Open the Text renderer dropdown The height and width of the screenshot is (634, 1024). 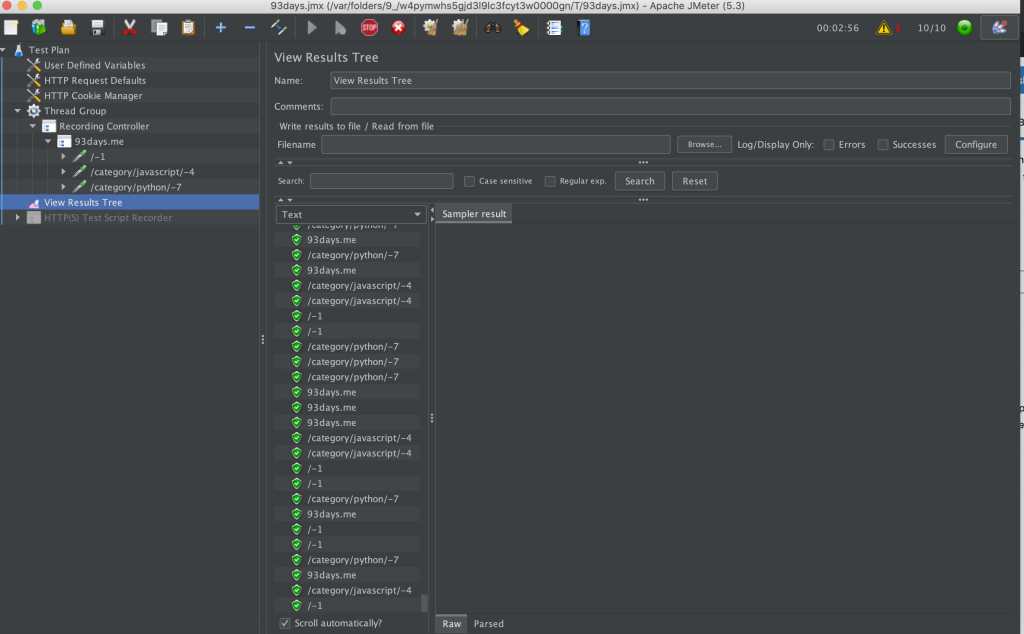(351, 214)
